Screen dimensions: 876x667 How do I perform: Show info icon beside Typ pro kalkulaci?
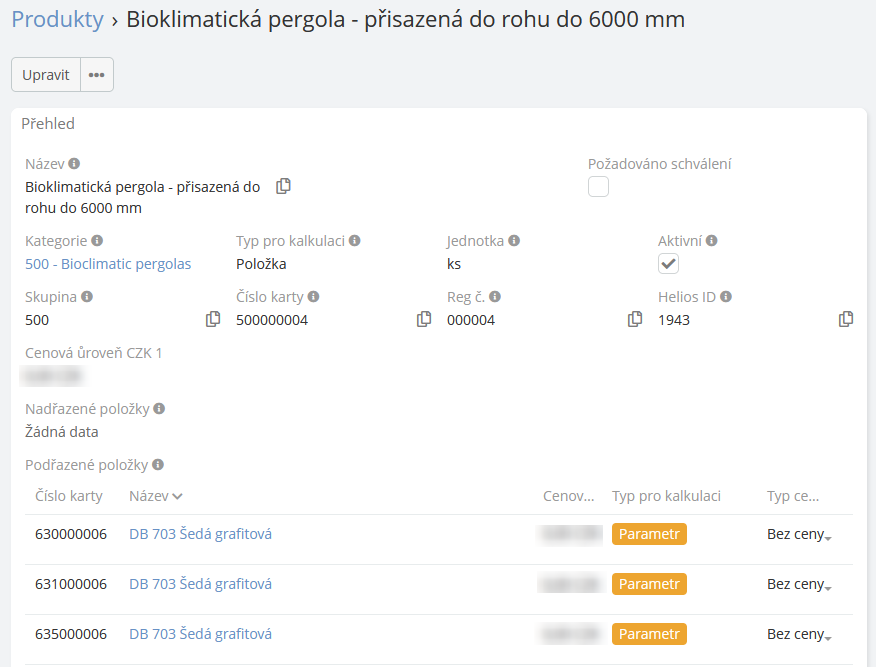pos(355,241)
